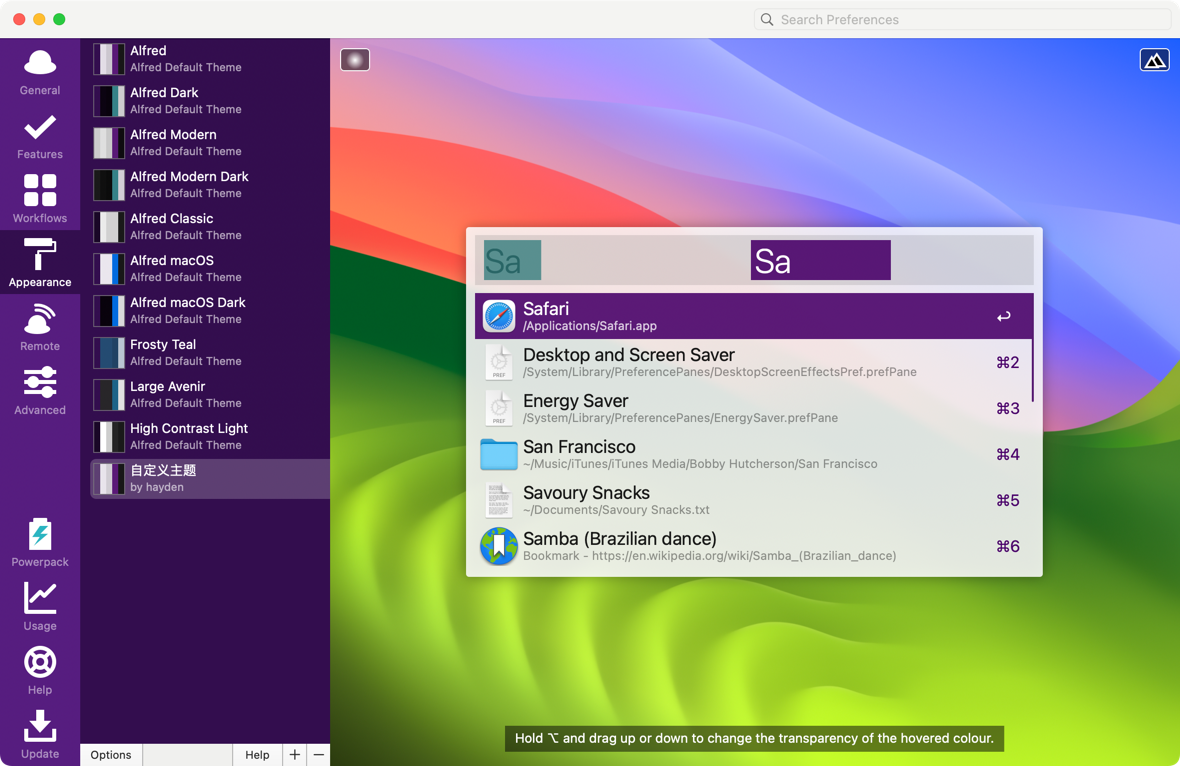
Task: Click the Update download icon
Action: click(x=40, y=734)
